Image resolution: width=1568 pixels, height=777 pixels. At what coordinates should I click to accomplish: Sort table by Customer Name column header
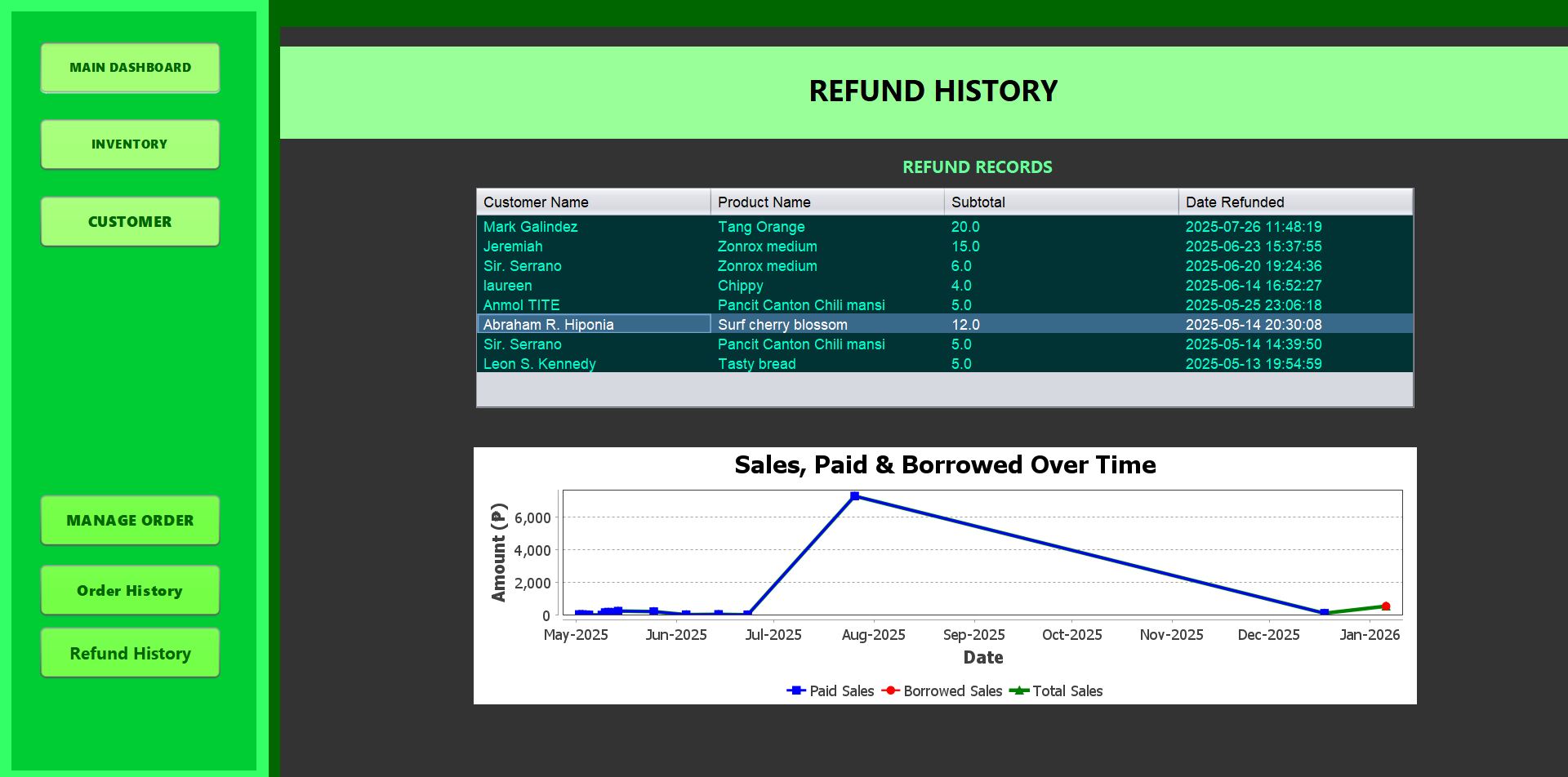coord(594,202)
